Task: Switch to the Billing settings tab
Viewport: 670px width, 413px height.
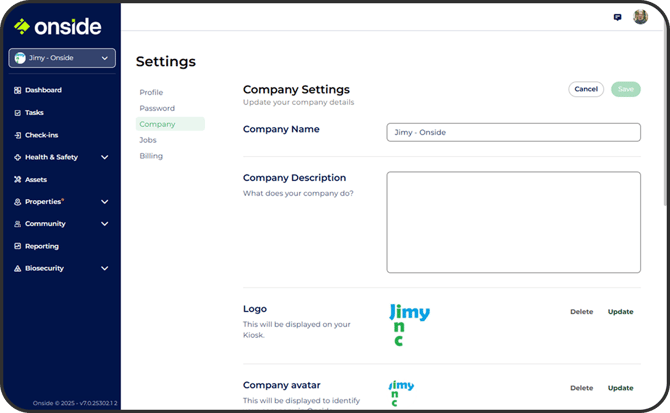Action: click(151, 156)
